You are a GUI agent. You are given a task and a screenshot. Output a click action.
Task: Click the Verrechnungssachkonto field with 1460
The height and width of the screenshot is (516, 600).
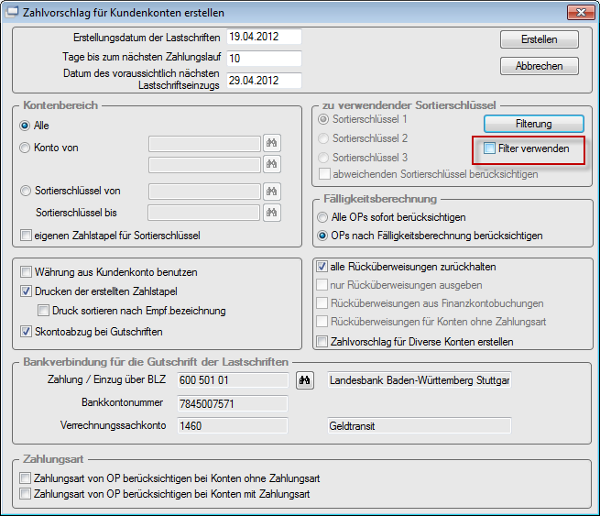(233, 426)
